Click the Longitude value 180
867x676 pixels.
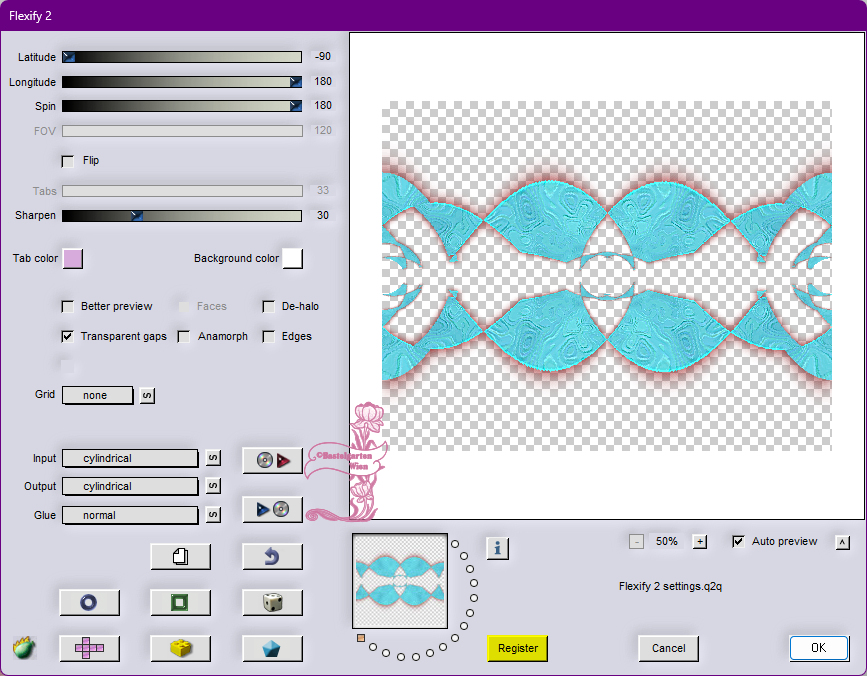click(323, 81)
